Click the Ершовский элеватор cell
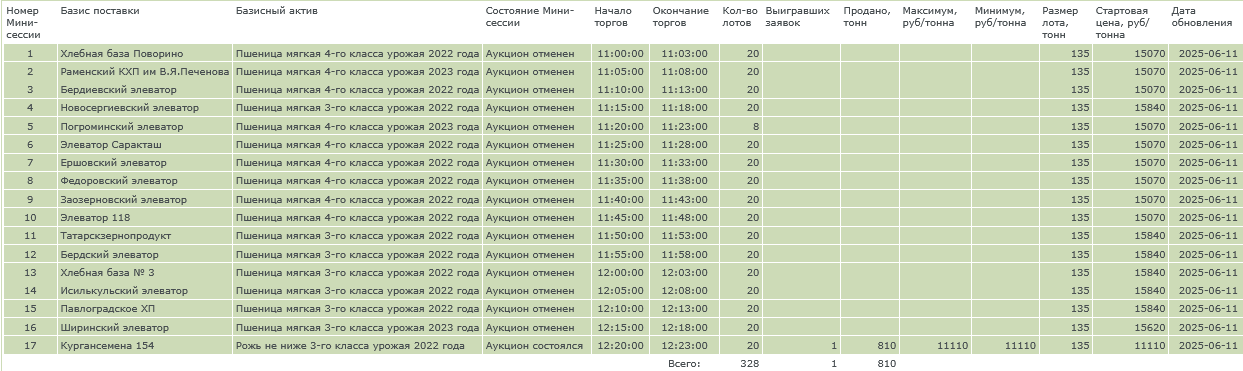The height and width of the screenshot is (371, 1243). point(144,163)
